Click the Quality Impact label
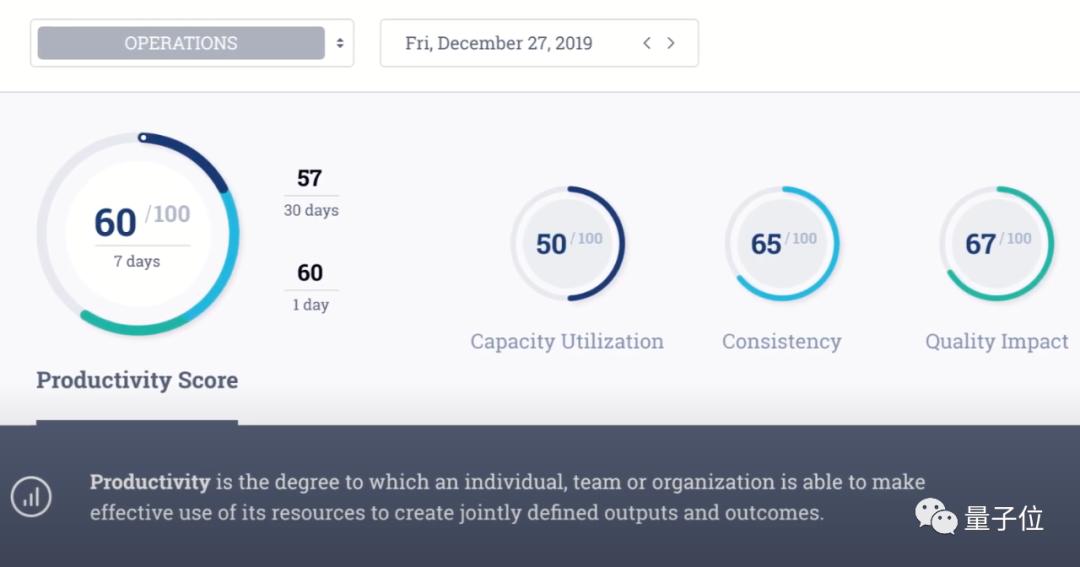The image size is (1080, 567). (996, 341)
